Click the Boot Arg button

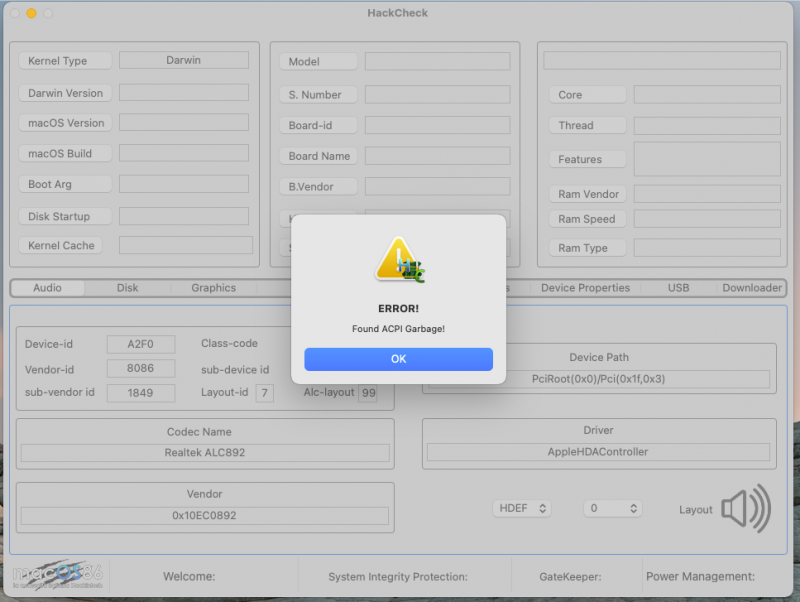coord(65,184)
